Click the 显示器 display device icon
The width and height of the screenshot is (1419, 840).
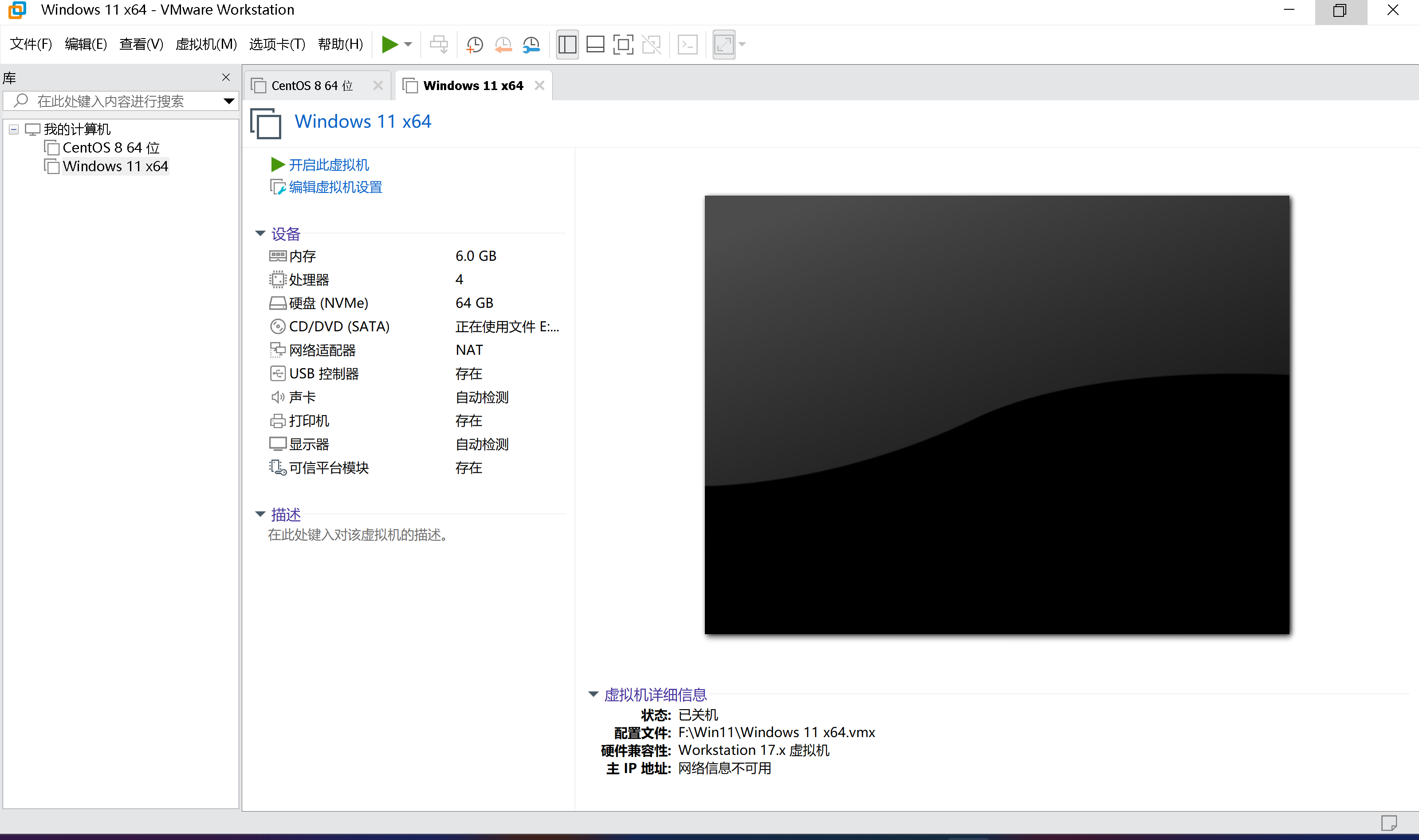pyautogui.click(x=277, y=444)
